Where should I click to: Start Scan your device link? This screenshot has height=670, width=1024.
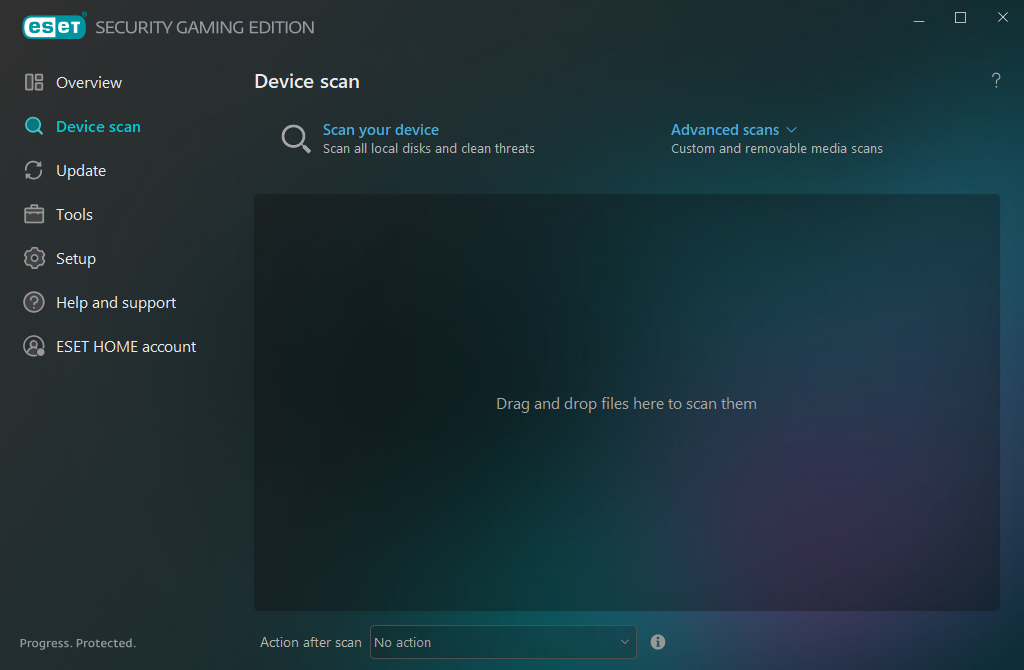[x=381, y=130]
